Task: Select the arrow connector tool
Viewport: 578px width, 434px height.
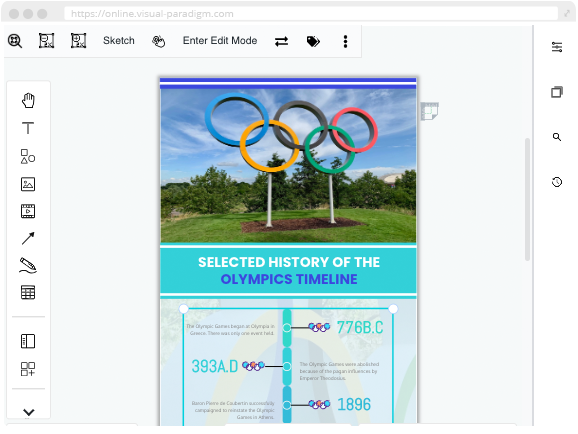Action: click(28, 239)
